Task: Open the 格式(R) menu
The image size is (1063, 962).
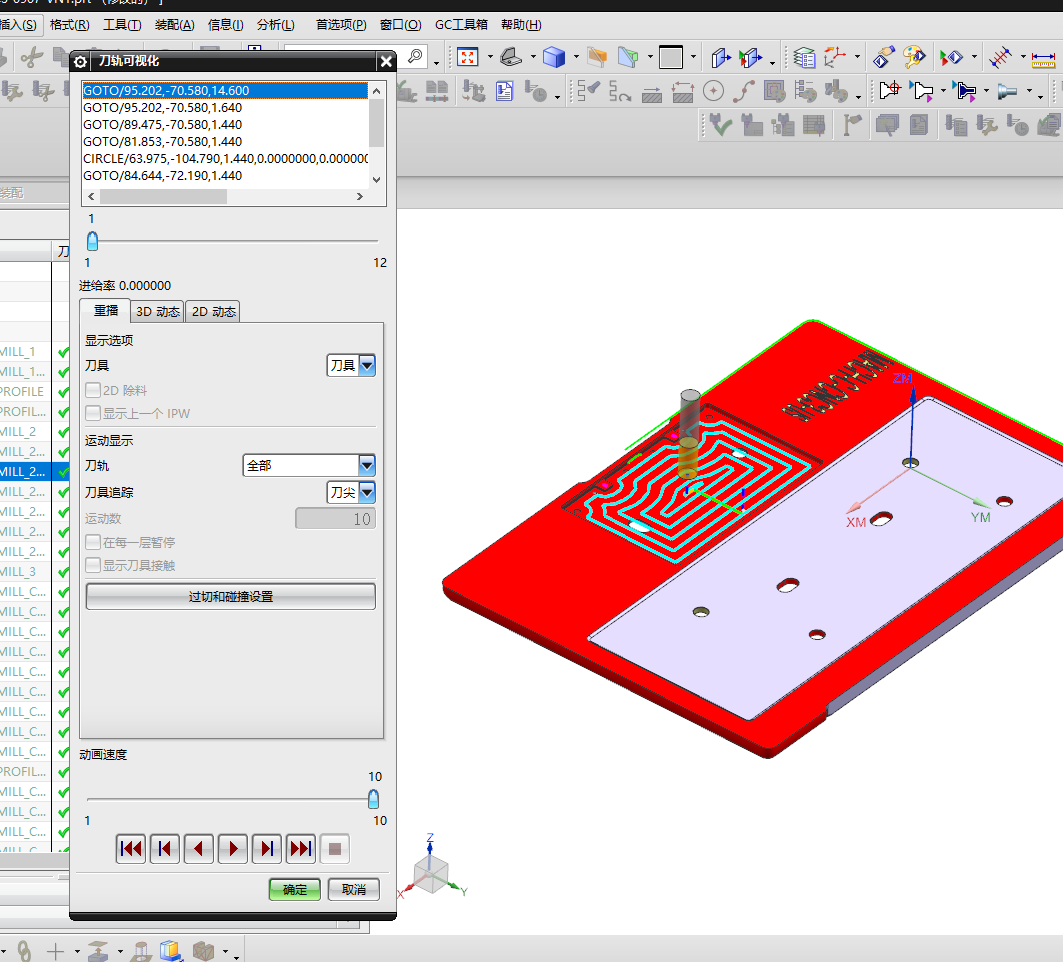Action: (69, 25)
